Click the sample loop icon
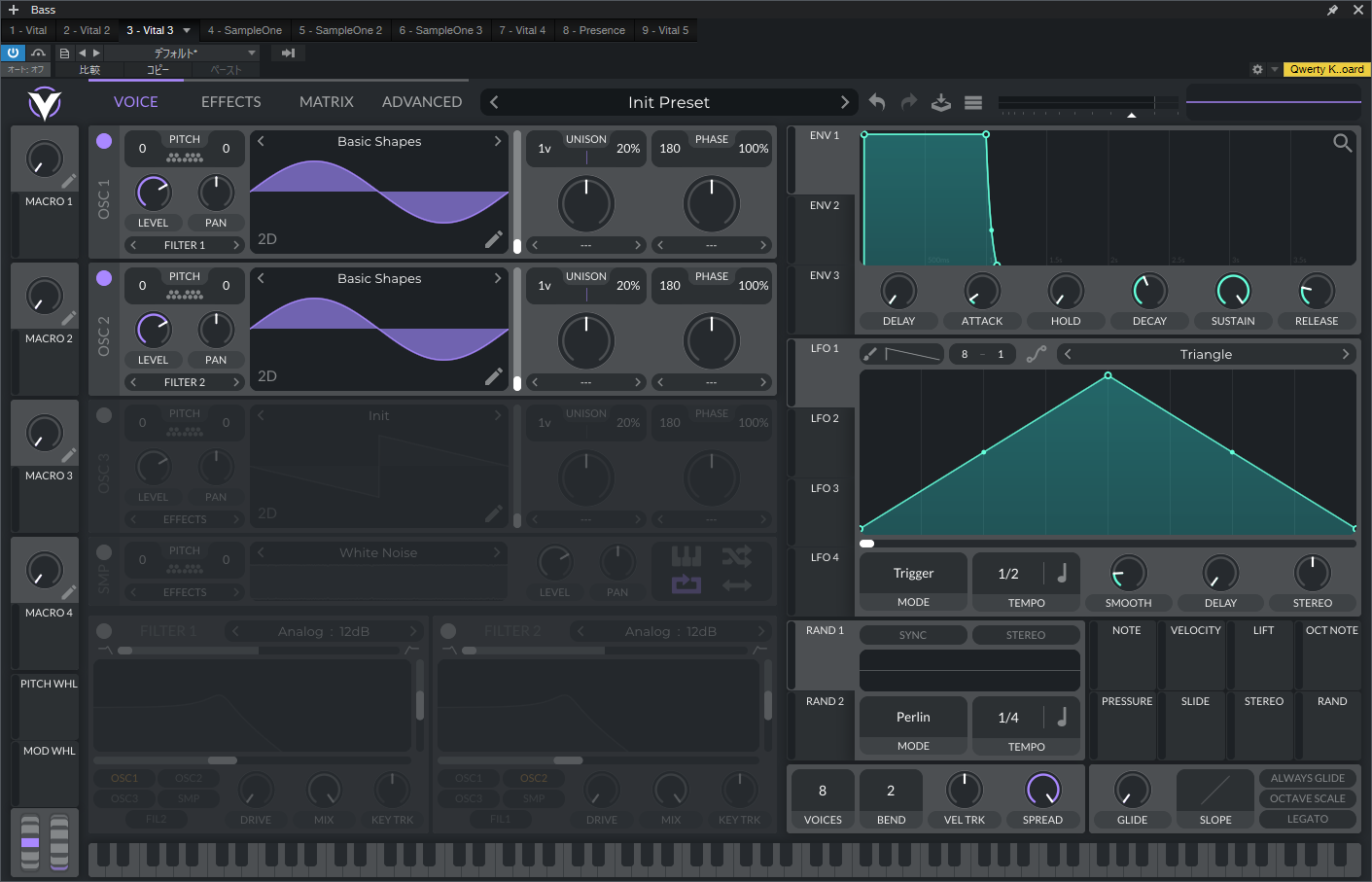 tap(686, 584)
